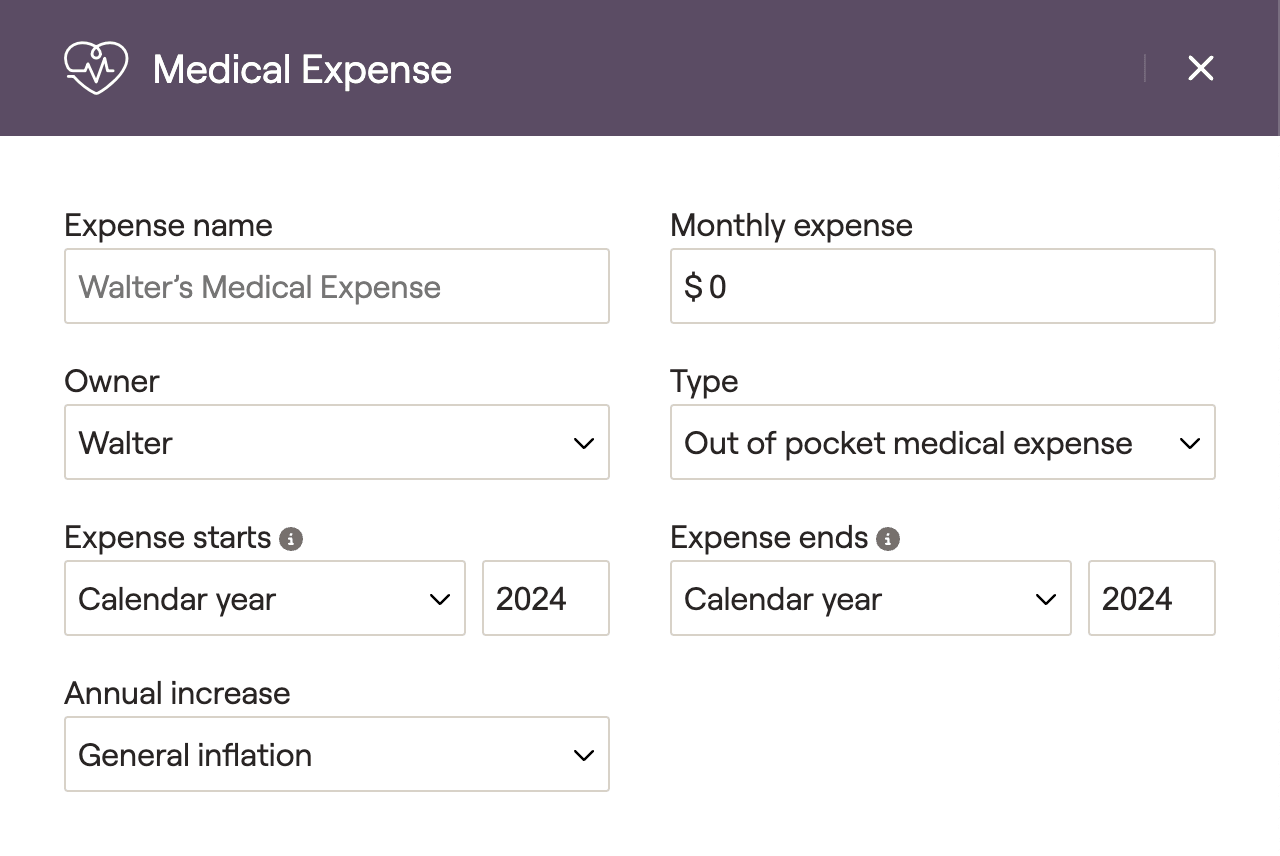Click the Annual increase label
The image size is (1280, 856).
pyautogui.click(x=177, y=693)
